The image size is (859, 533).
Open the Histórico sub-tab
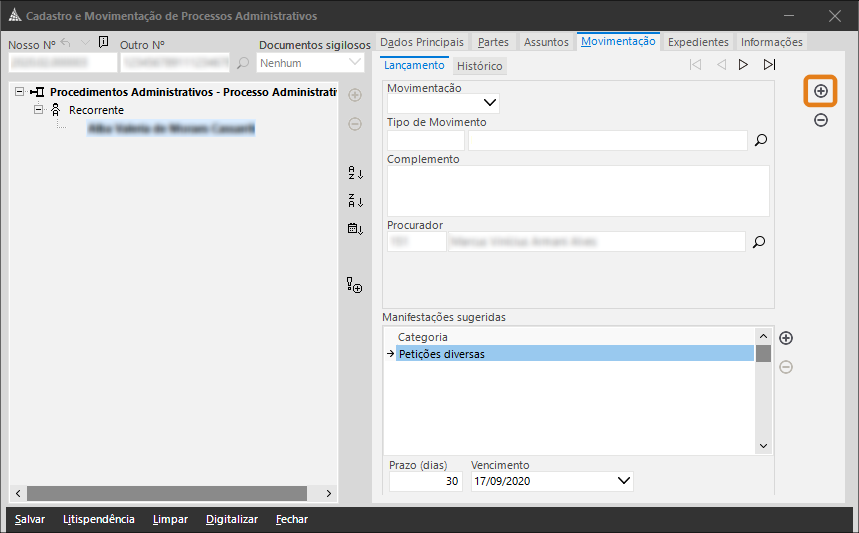click(x=480, y=66)
